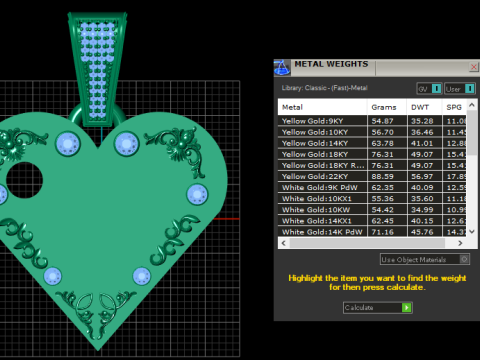The image size is (480, 360).
Task: Select the White Gold:14K PdW row
Action: click(x=372, y=232)
